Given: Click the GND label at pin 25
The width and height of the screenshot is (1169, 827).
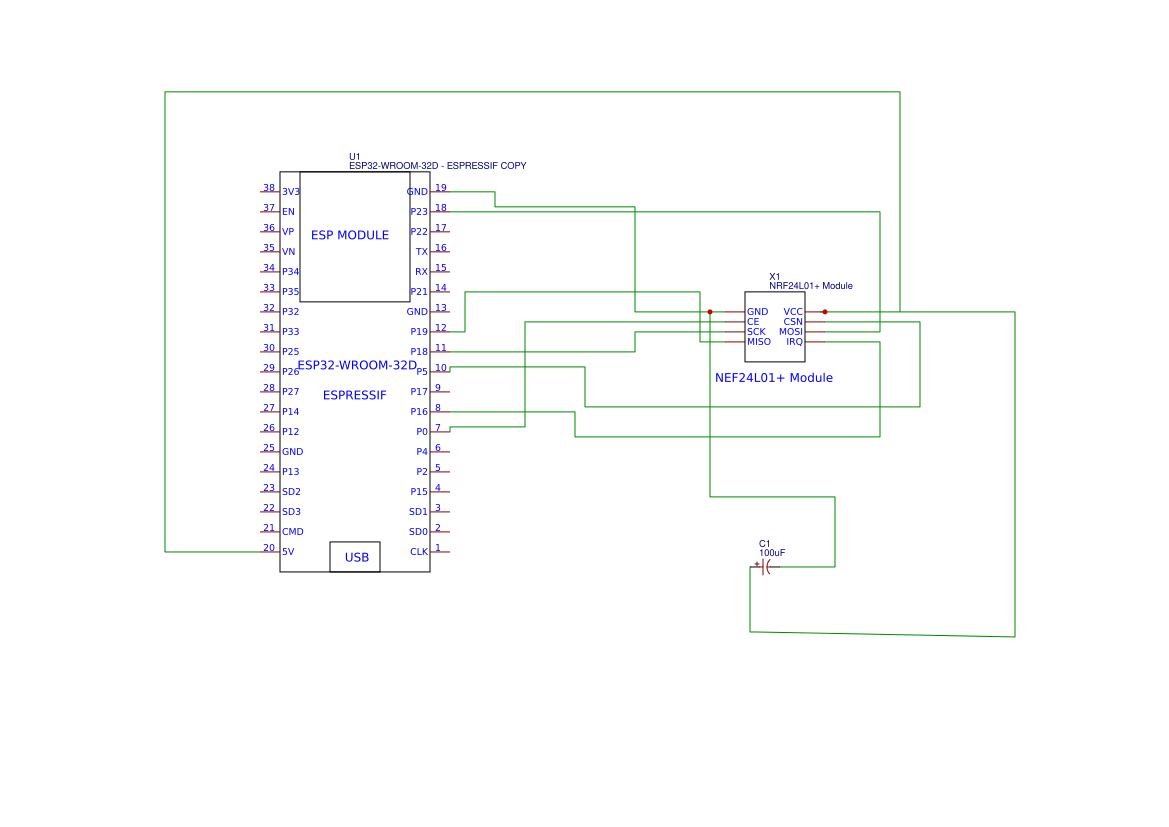Looking at the screenshot, I should [x=292, y=452].
